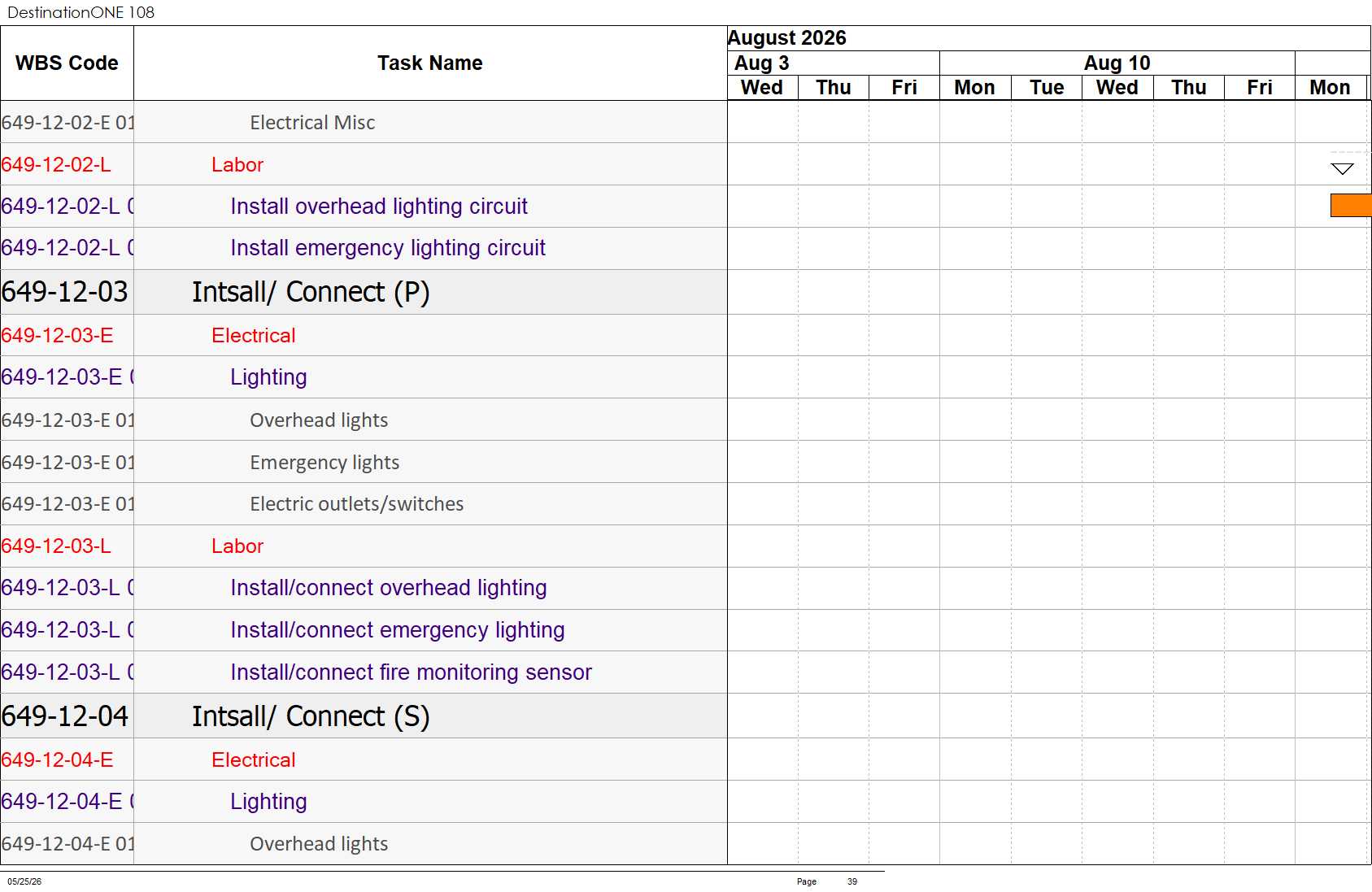Click the Aug 10 week header
The image size is (1372, 892).
click(x=1117, y=63)
